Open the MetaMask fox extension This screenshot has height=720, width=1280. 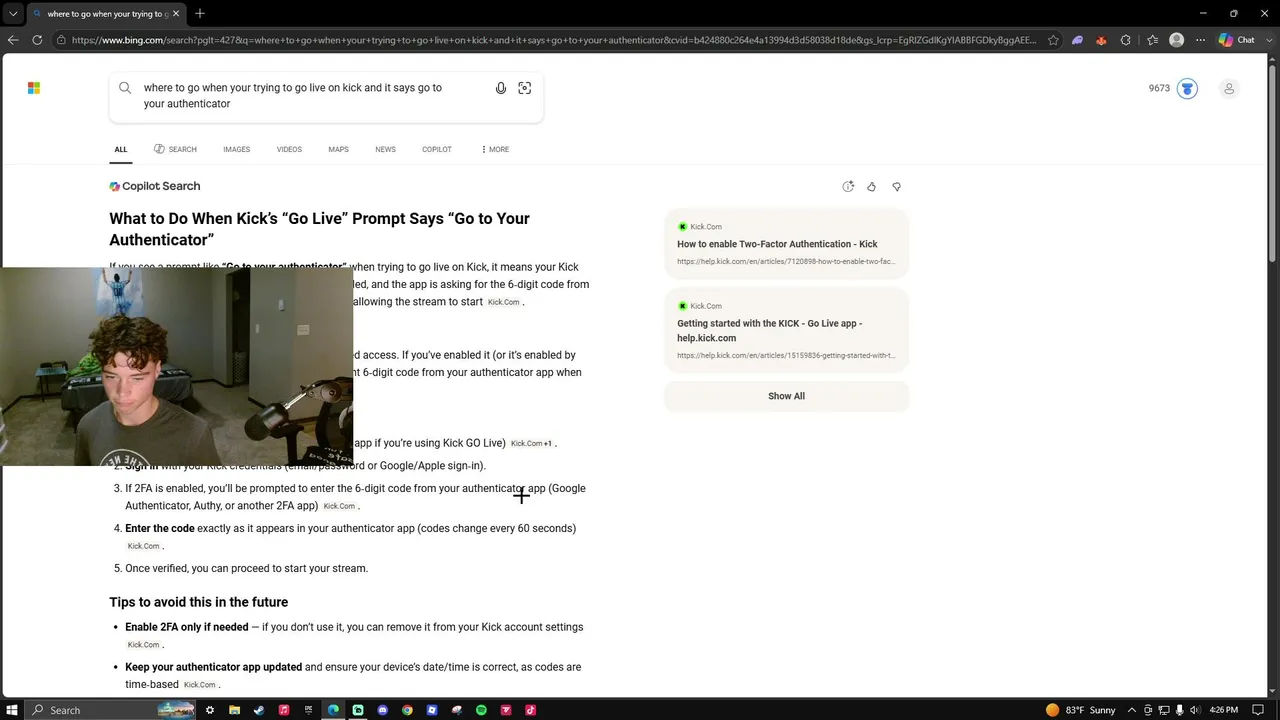coord(1101,40)
